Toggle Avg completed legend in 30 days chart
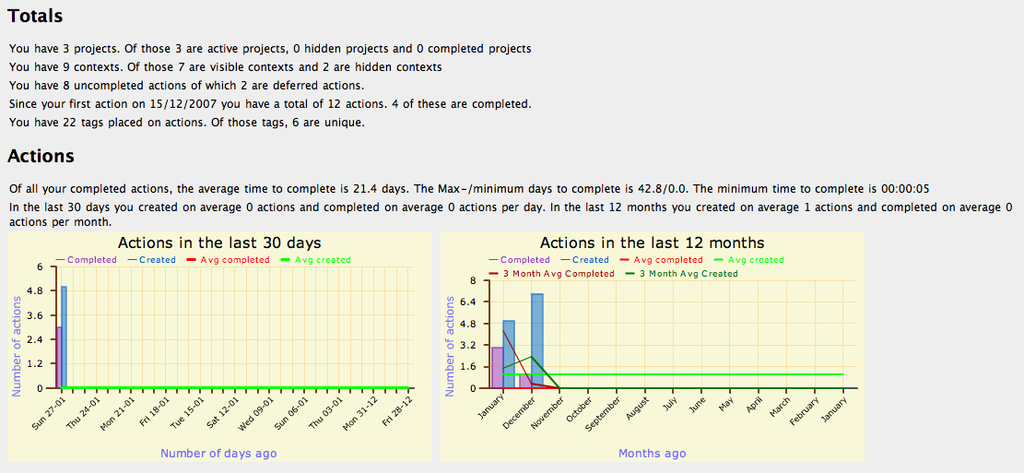Viewport: 1024px width, 473px height. point(234,260)
